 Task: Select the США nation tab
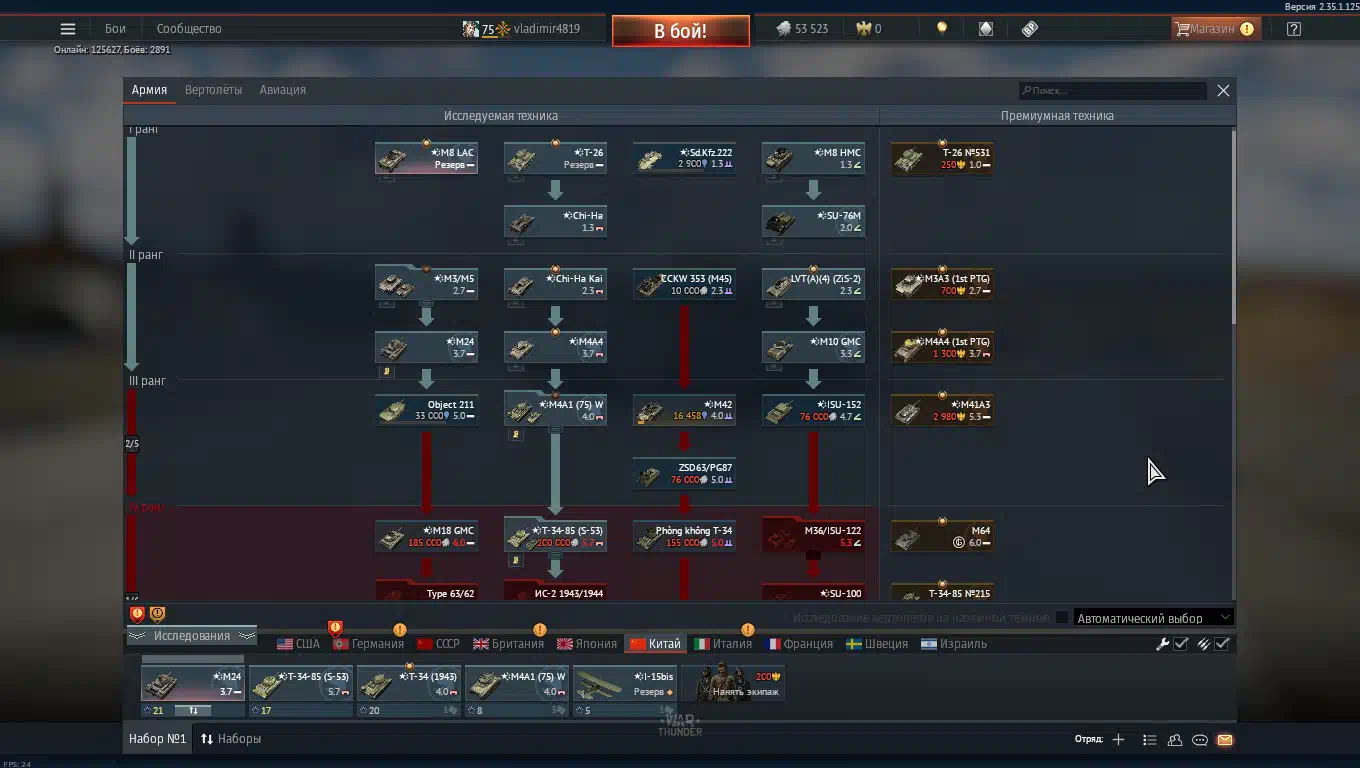pyautogui.click(x=298, y=644)
